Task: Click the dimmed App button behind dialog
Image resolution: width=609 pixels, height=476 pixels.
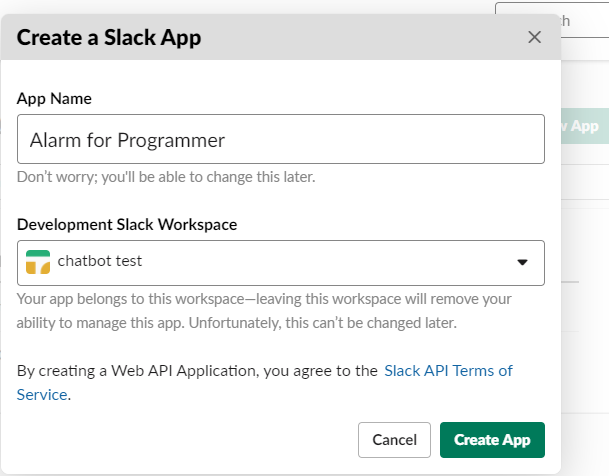Action: pos(585,126)
